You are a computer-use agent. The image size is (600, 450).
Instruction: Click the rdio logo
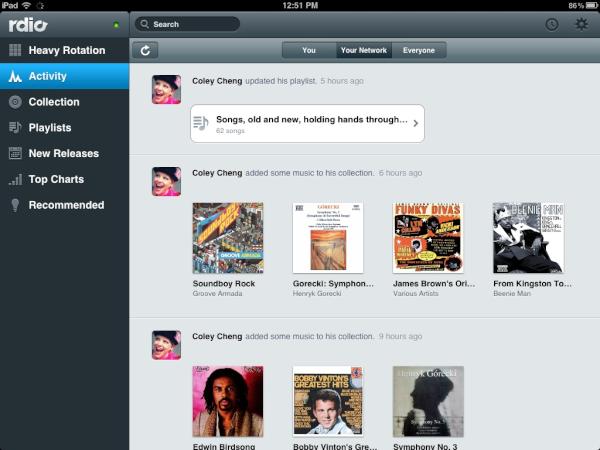tap(28, 25)
